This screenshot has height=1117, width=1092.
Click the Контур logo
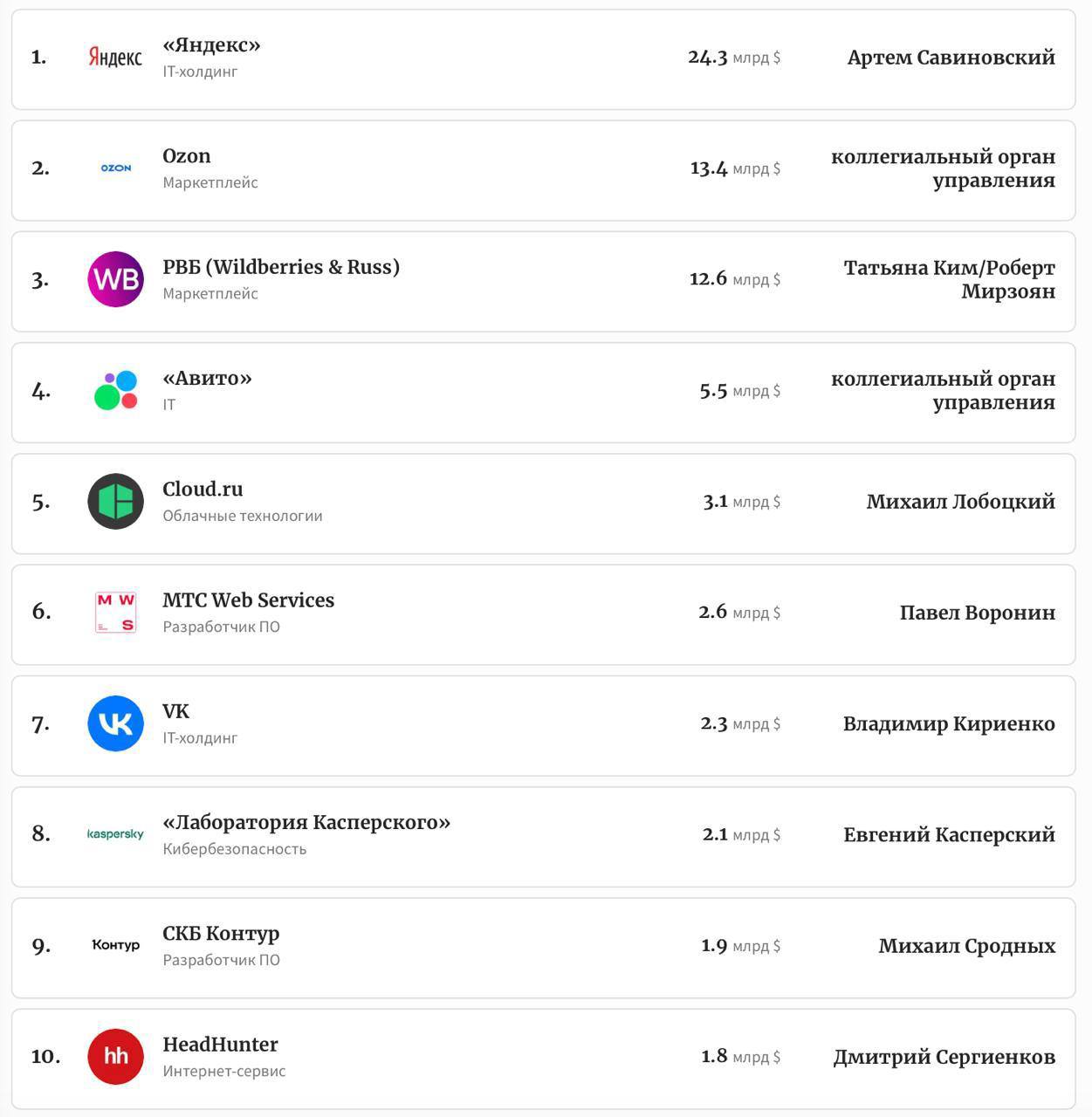[x=115, y=945]
